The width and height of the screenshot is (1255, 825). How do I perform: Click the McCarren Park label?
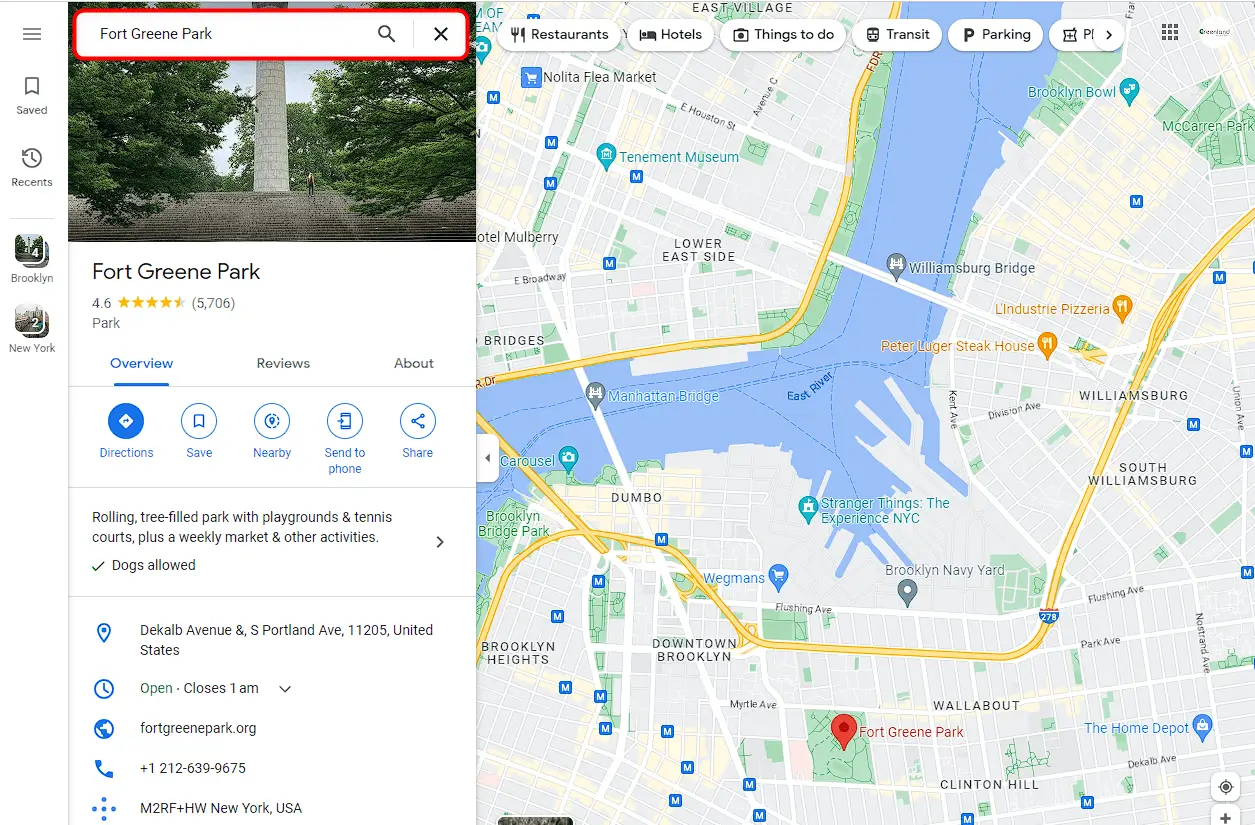tap(1207, 126)
